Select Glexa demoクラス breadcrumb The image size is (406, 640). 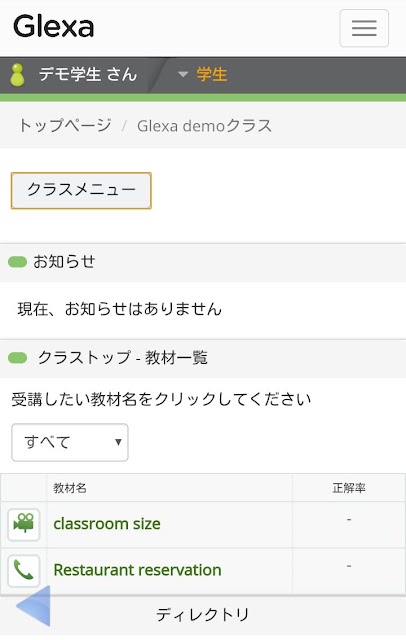pyautogui.click(x=204, y=126)
